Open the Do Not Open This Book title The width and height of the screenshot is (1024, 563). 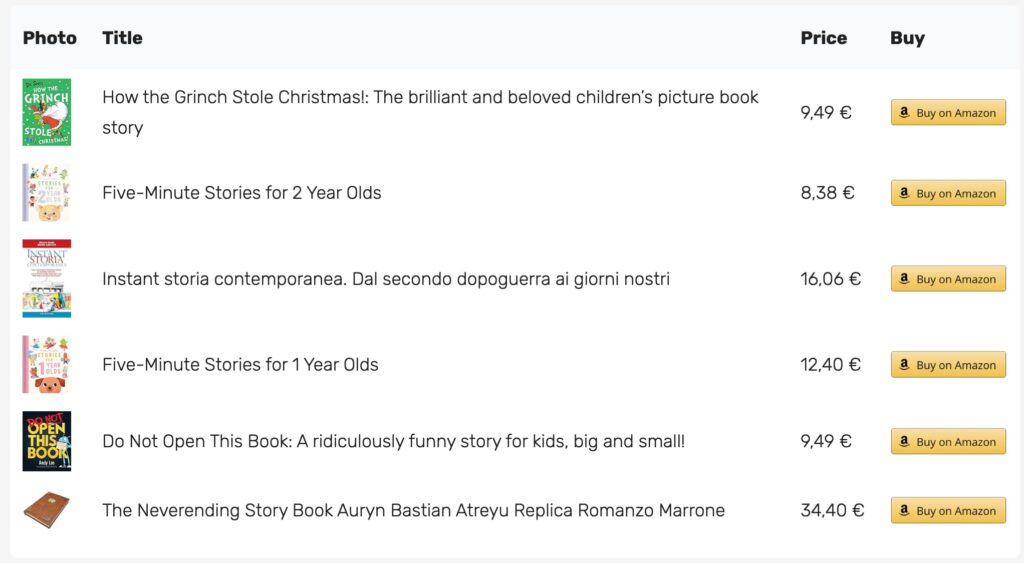click(x=394, y=441)
